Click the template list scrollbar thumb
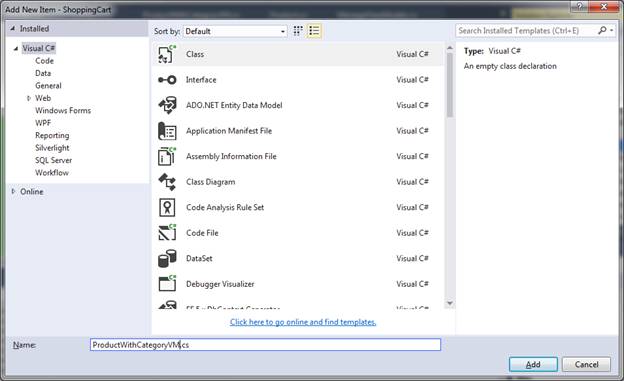624x381 pixels. (450, 85)
